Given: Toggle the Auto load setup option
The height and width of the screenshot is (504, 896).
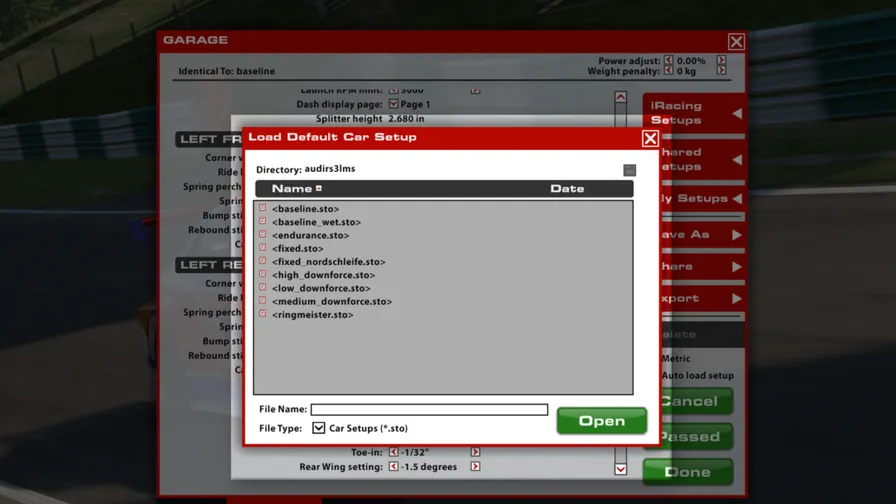Looking at the screenshot, I should [698, 375].
